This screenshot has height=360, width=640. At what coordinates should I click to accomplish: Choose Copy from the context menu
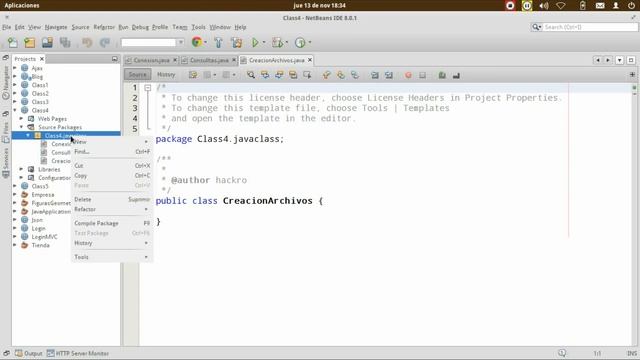(x=111, y=176)
